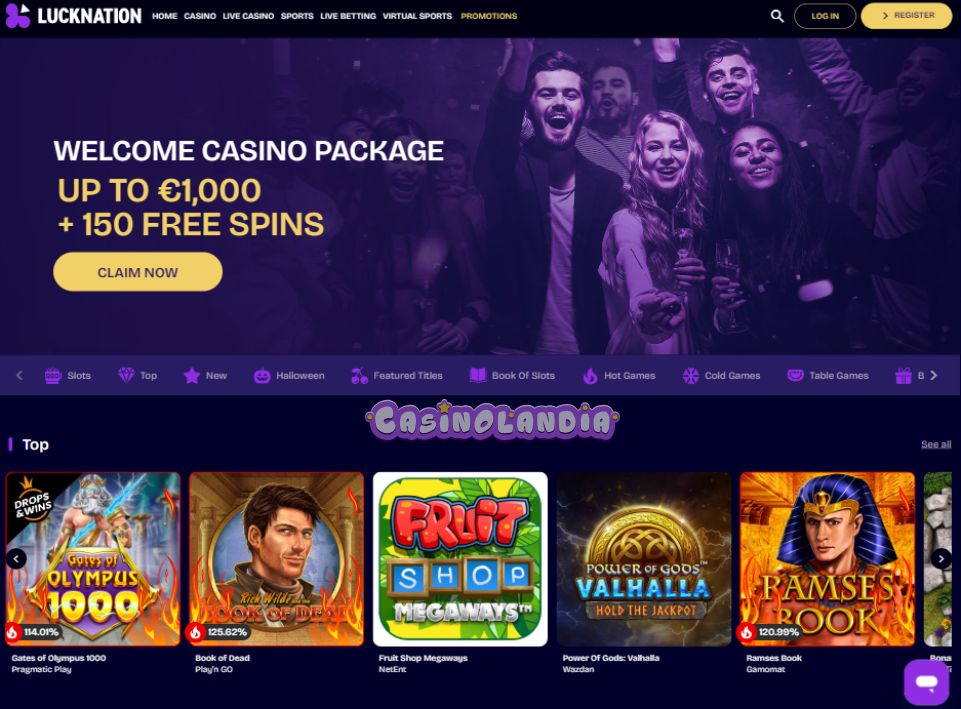Screen dimensions: 961x709
Task: Open the Sports navigation item
Action: point(297,16)
